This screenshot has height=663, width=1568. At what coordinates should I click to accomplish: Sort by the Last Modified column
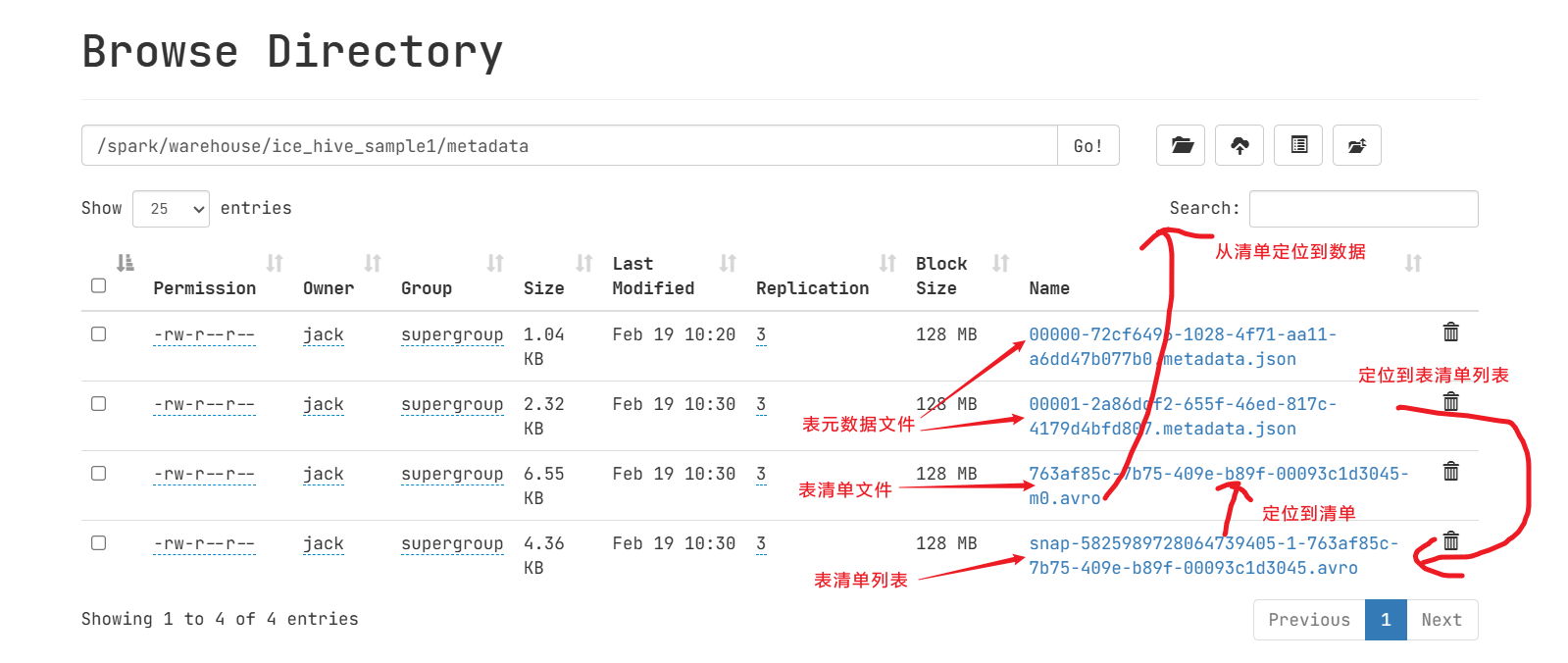(674, 276)
